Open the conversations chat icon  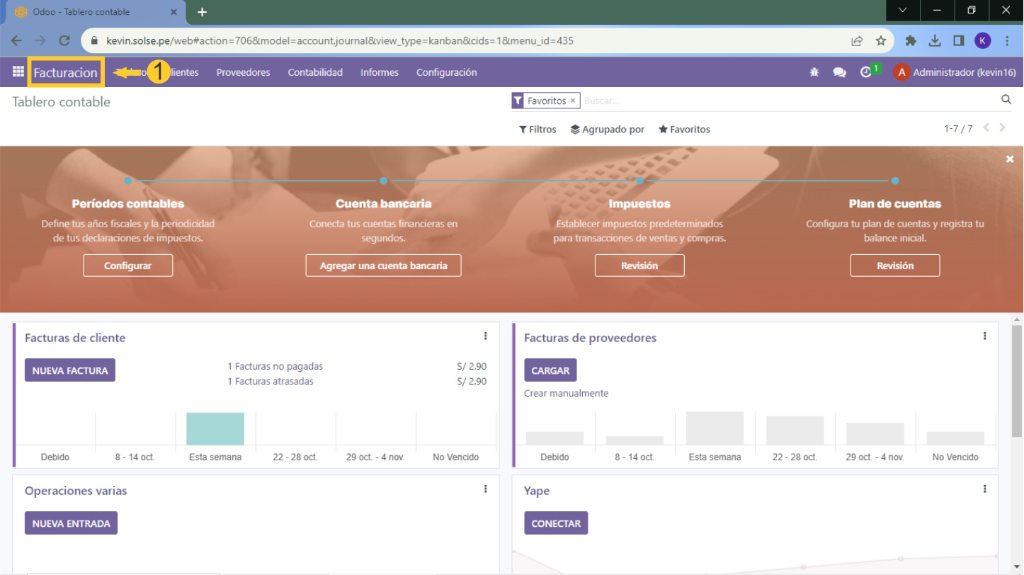839,72
